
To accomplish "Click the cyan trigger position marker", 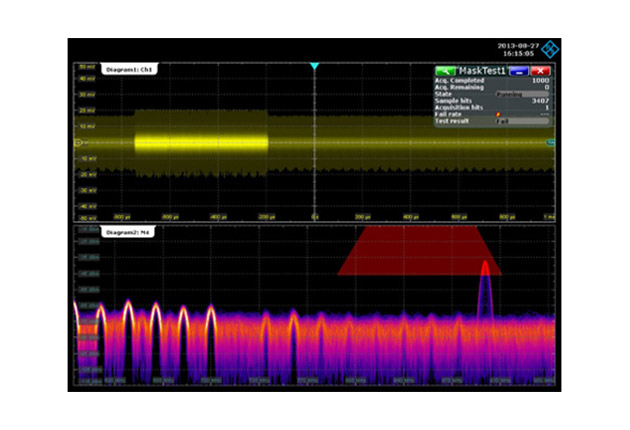I will point(314,67).
